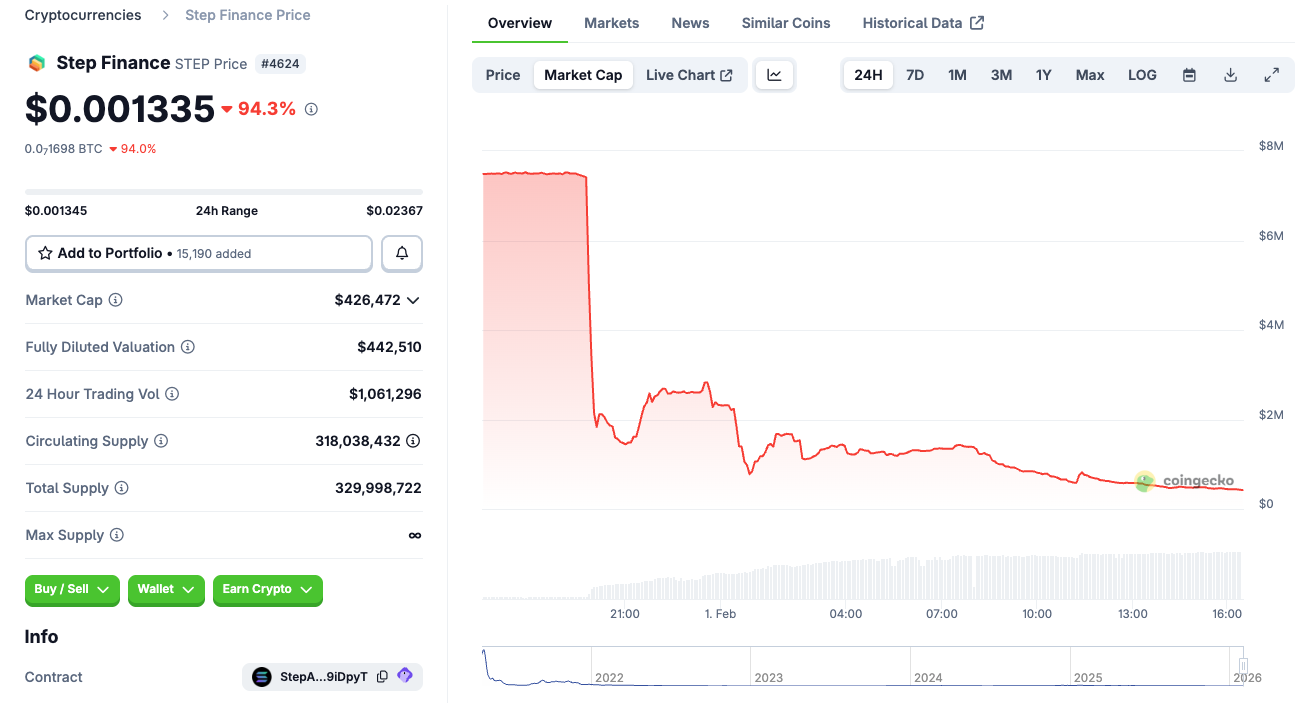Expand the Market Cap chevron
Image resolution: width=1305 pixels, height=703 pixels.
[414, 299]
